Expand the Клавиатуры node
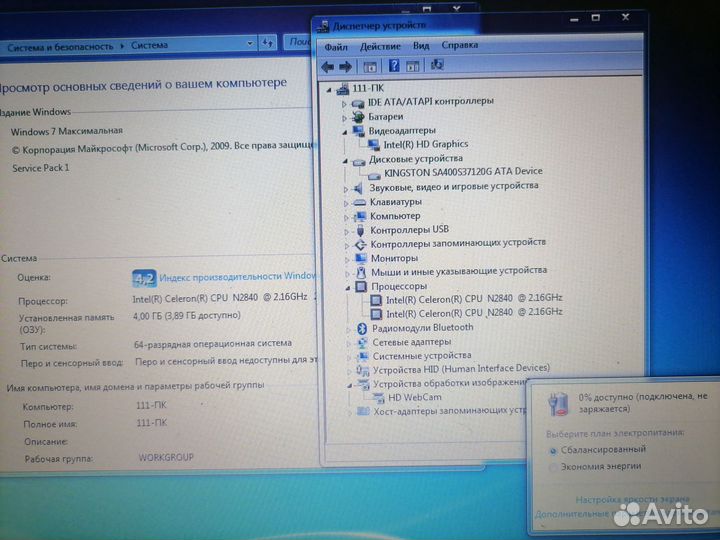This screenshot has height=540, width=720. coord(346,203)
